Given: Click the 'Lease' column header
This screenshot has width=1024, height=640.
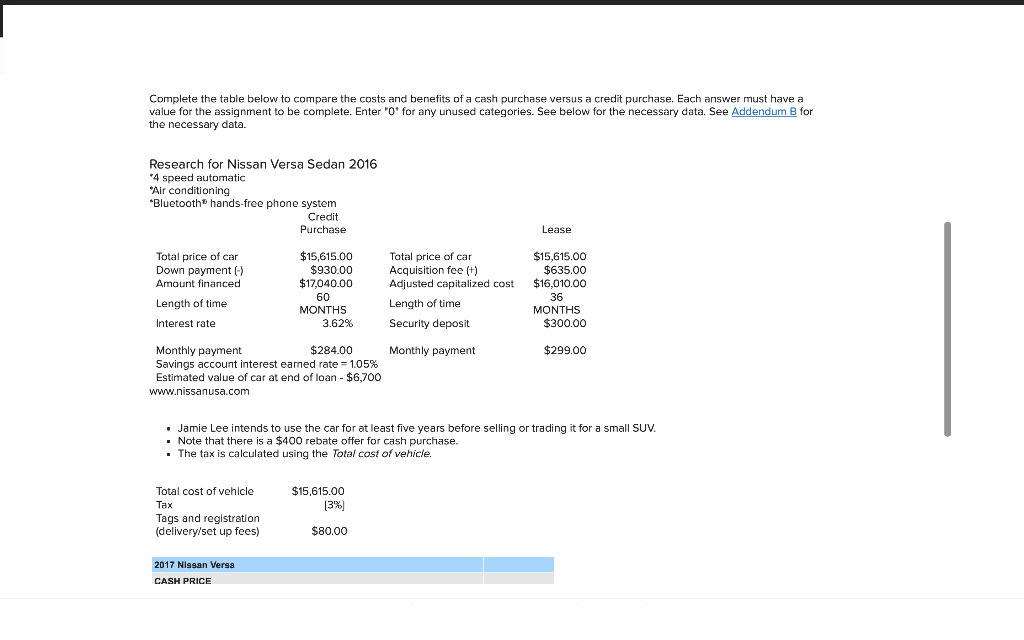Looking at the screenshot, I should [x=556, y=230].
